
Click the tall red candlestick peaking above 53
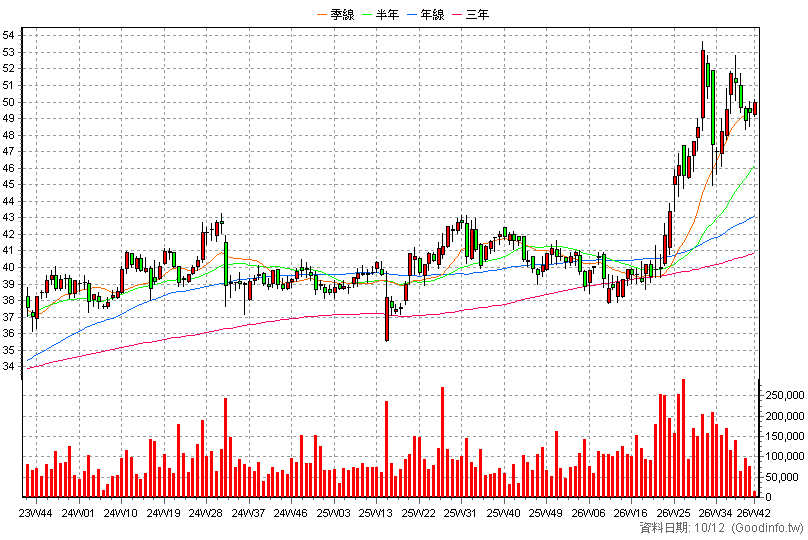point(703,84)
